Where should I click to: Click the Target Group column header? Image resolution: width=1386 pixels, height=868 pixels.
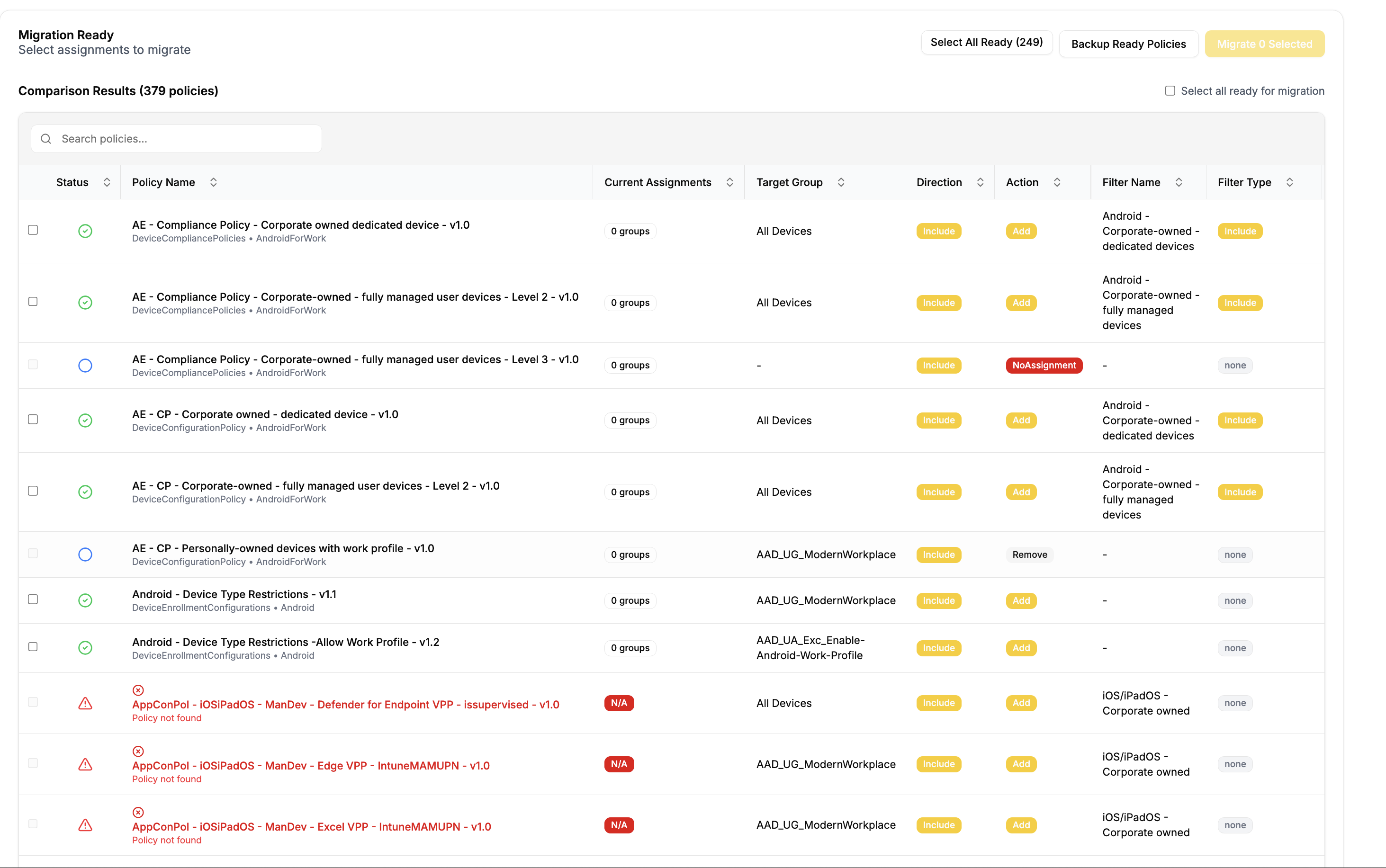(x=790, y=183)
